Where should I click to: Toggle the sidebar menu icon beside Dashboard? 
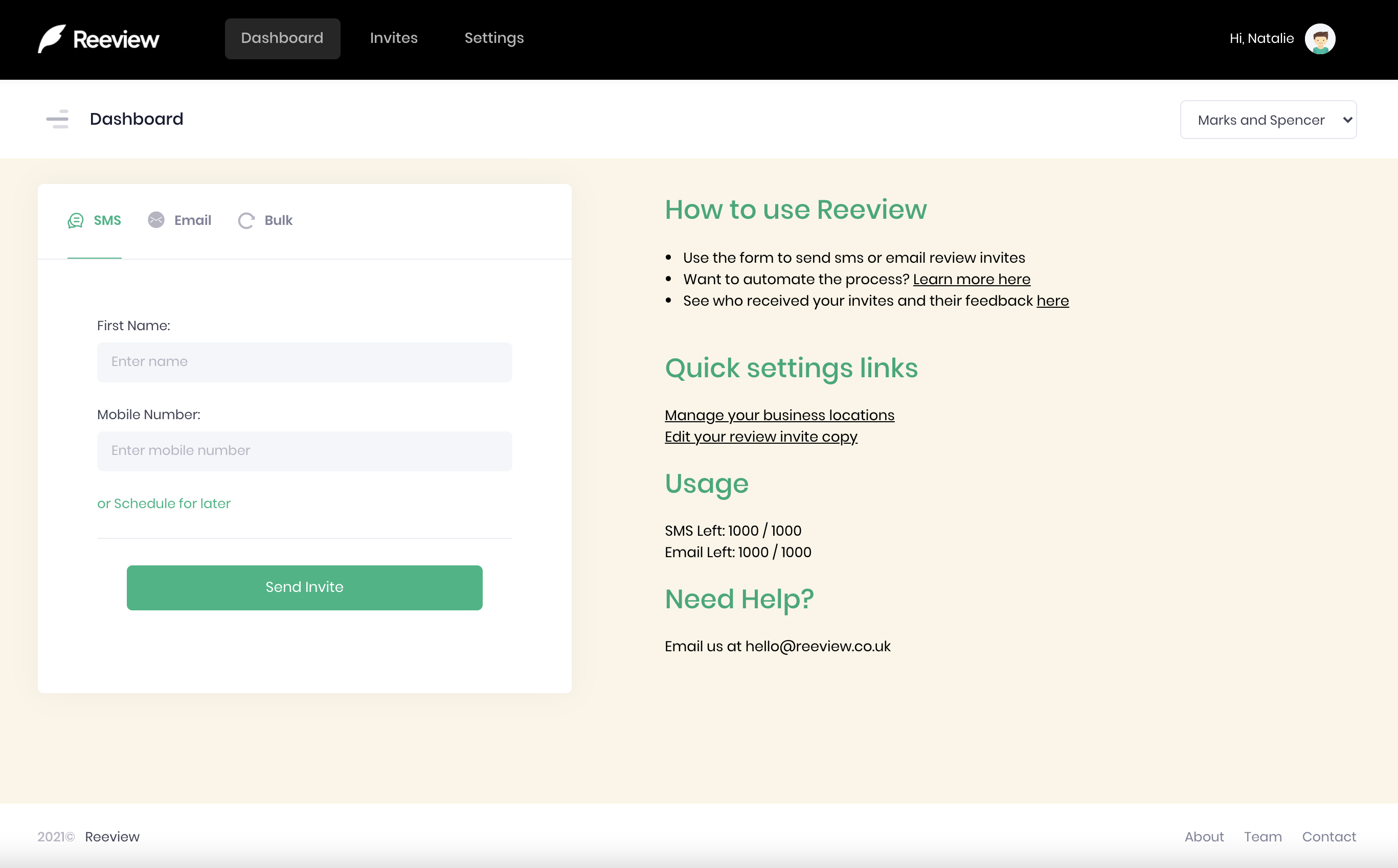57,119
